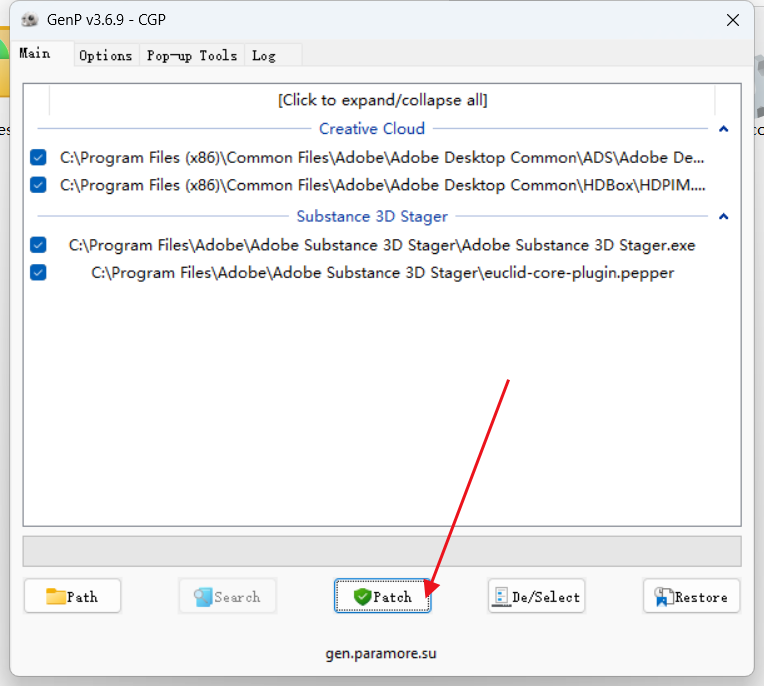The image size is (764, 686).
Task: Uncheck the ADS Adobe Desktop path checkbox
Action: click(38, 157)
